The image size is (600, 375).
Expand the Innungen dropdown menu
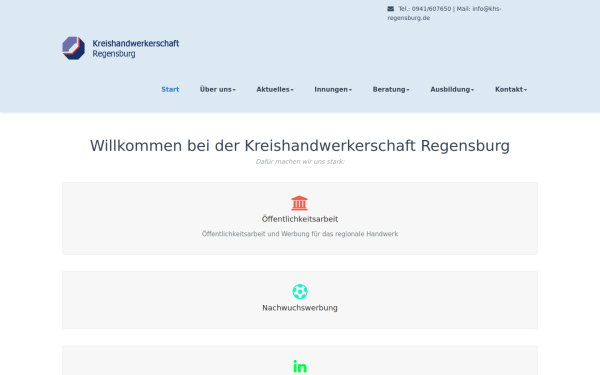[333, 90]
